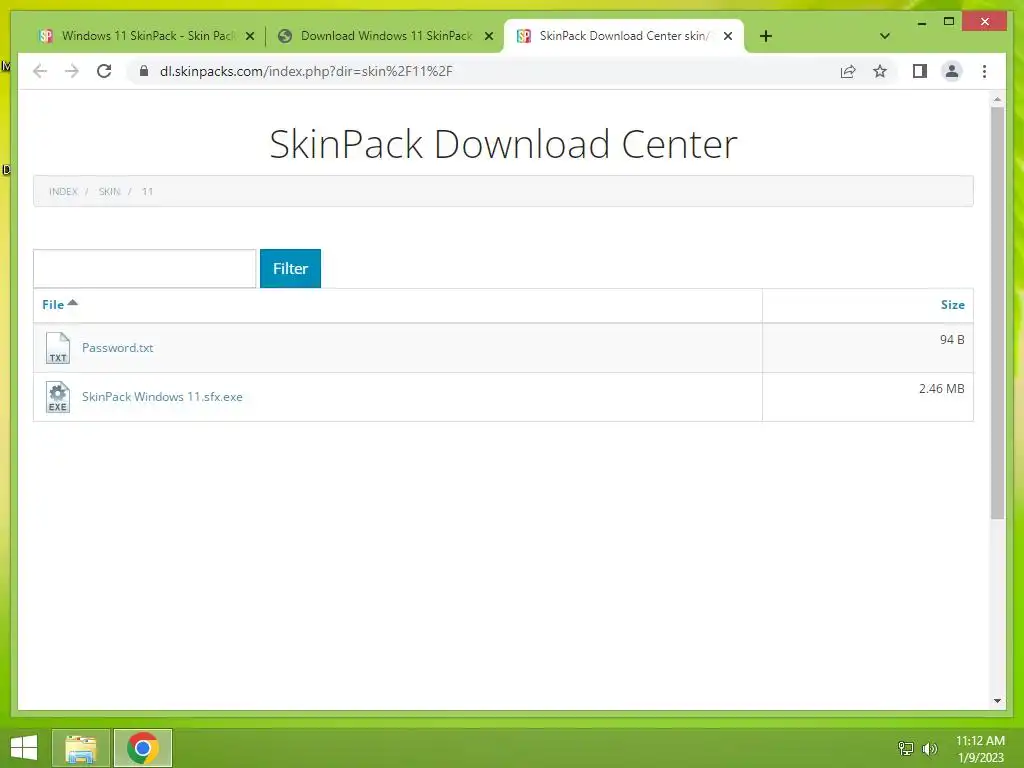Image resolution: width=1024 pixels, height=768 pixels.
Task: Sort by the Size column header
Action: [x=952, y=304]
